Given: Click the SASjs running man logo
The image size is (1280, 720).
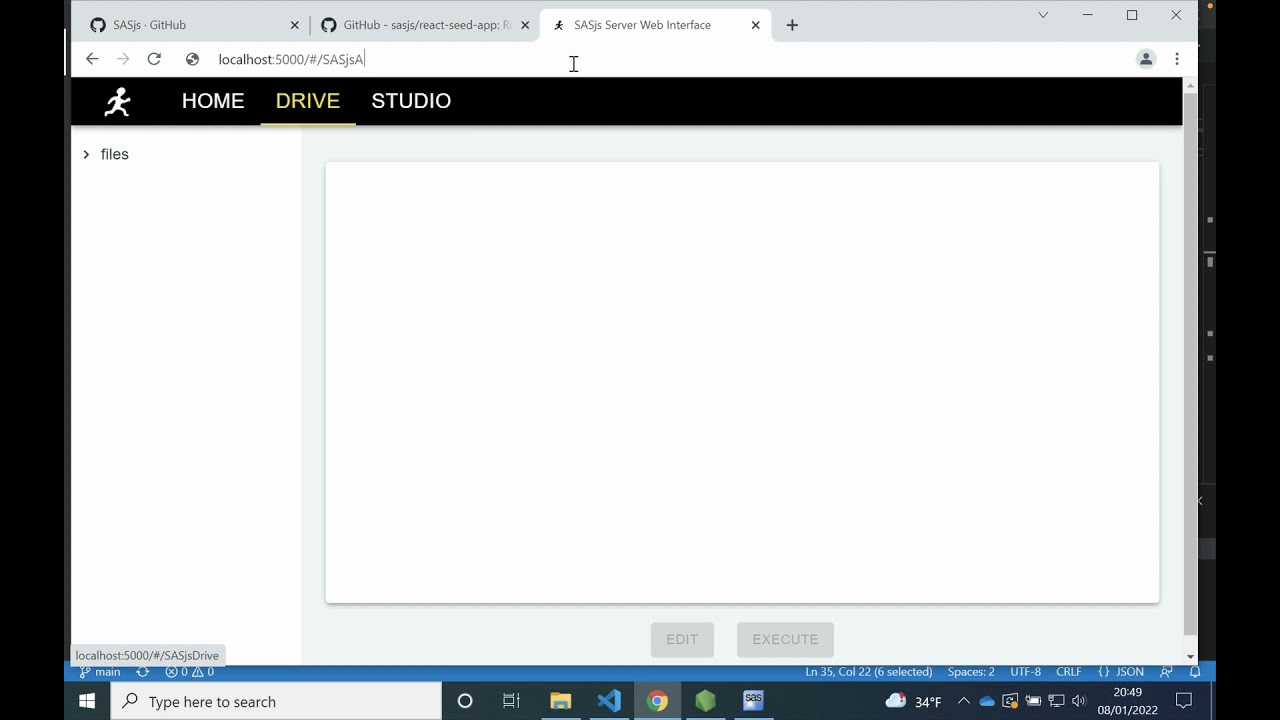Looking at the screenshot, I should [x=118, y=101].
